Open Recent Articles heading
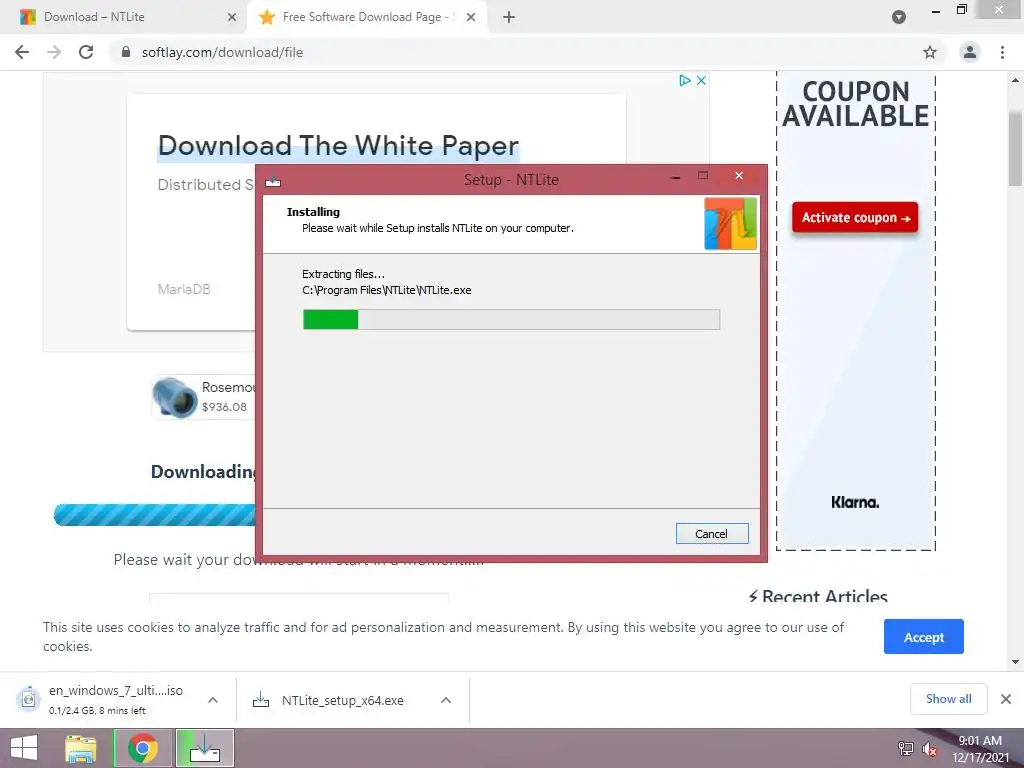The image size is (1024, 768). click(x=818, y=596)
